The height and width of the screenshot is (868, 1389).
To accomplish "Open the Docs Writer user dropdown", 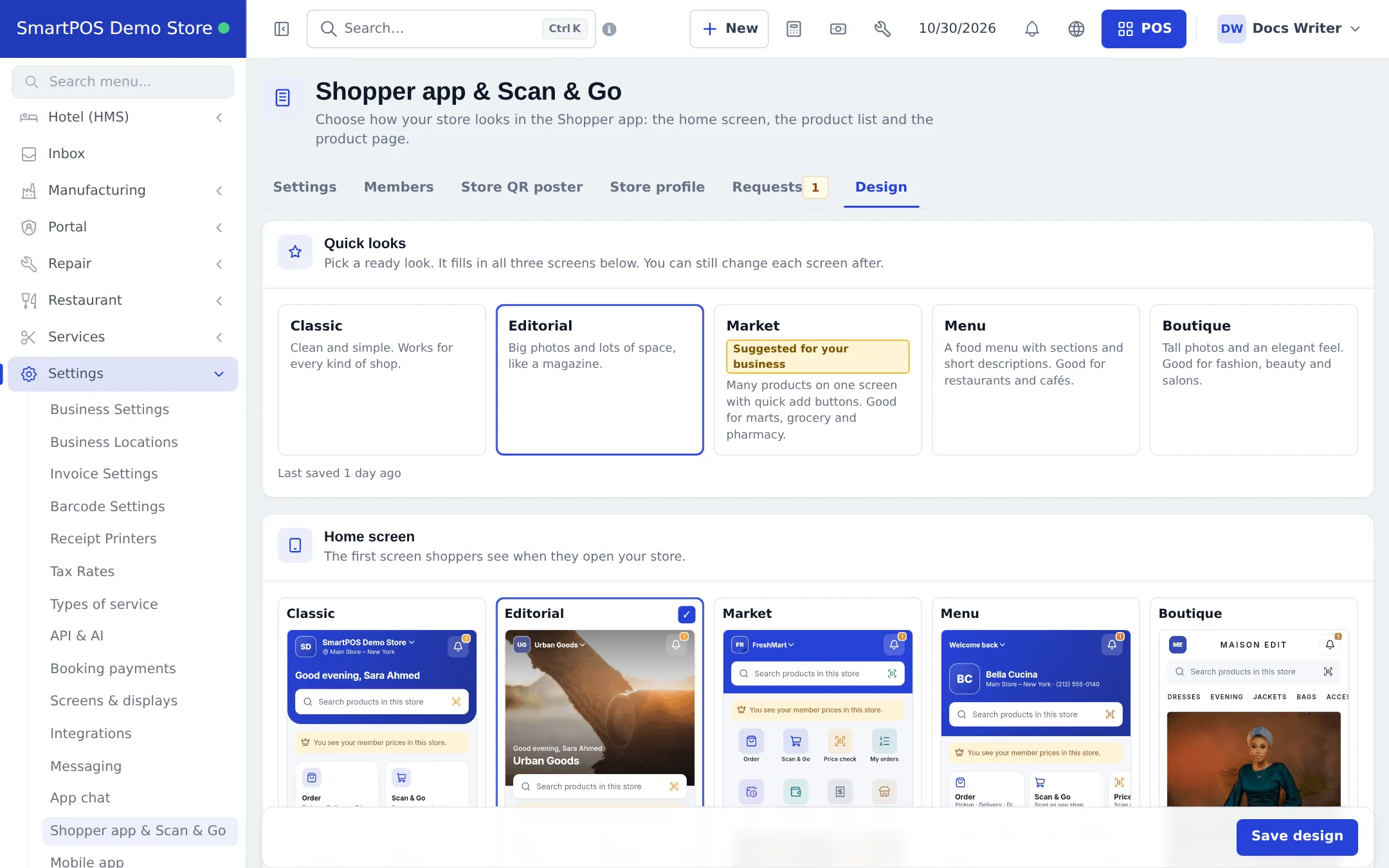I will point(1289,29).
